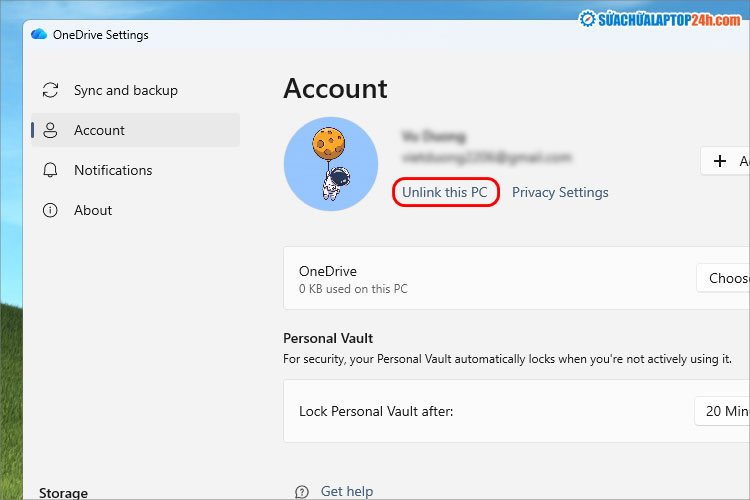The height and width of the screenshot is (500, 750).
Task: Click the bell icon for Notifications
Action: (x=50, y=171)
